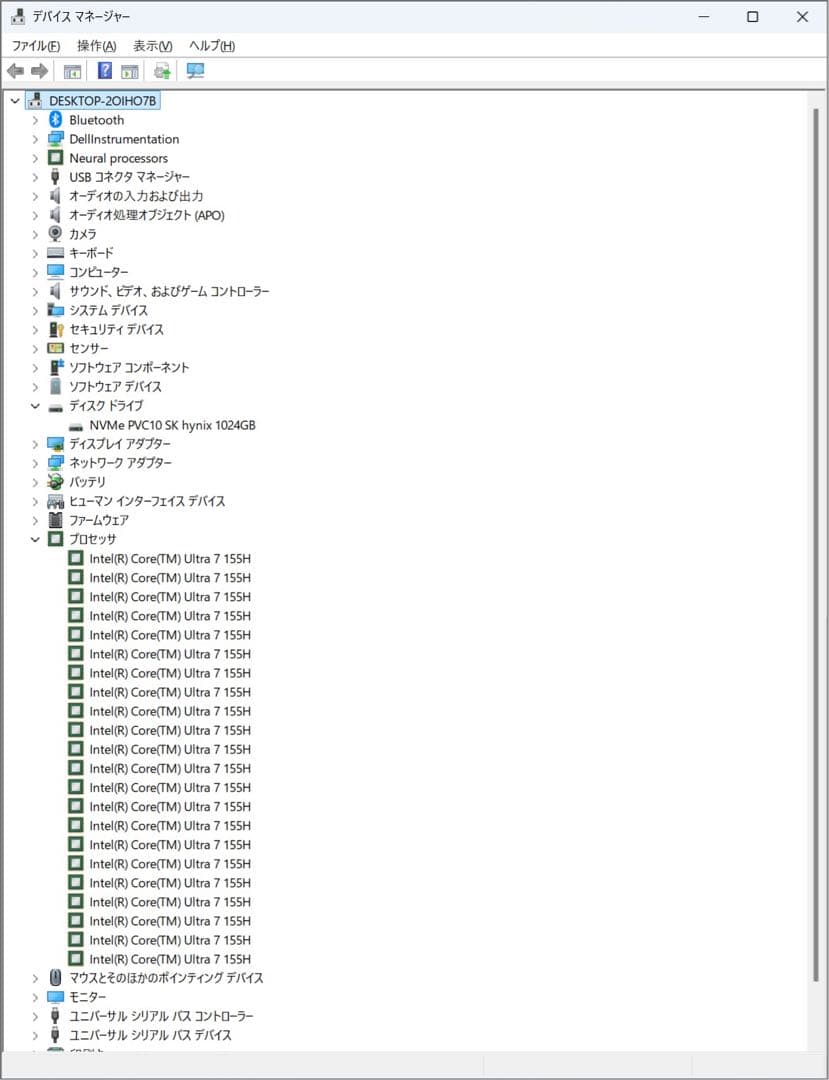
Task: Click the Back navigation arrow icon
Action: pyautogui.click(x=14, y=70)
